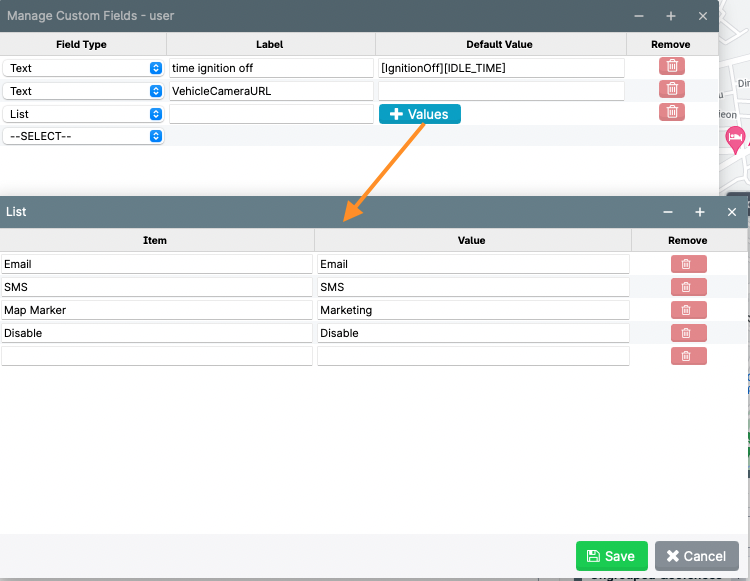This screenshot has width=750, height=581.
Task: Click the Label column header
Action: 270,44
